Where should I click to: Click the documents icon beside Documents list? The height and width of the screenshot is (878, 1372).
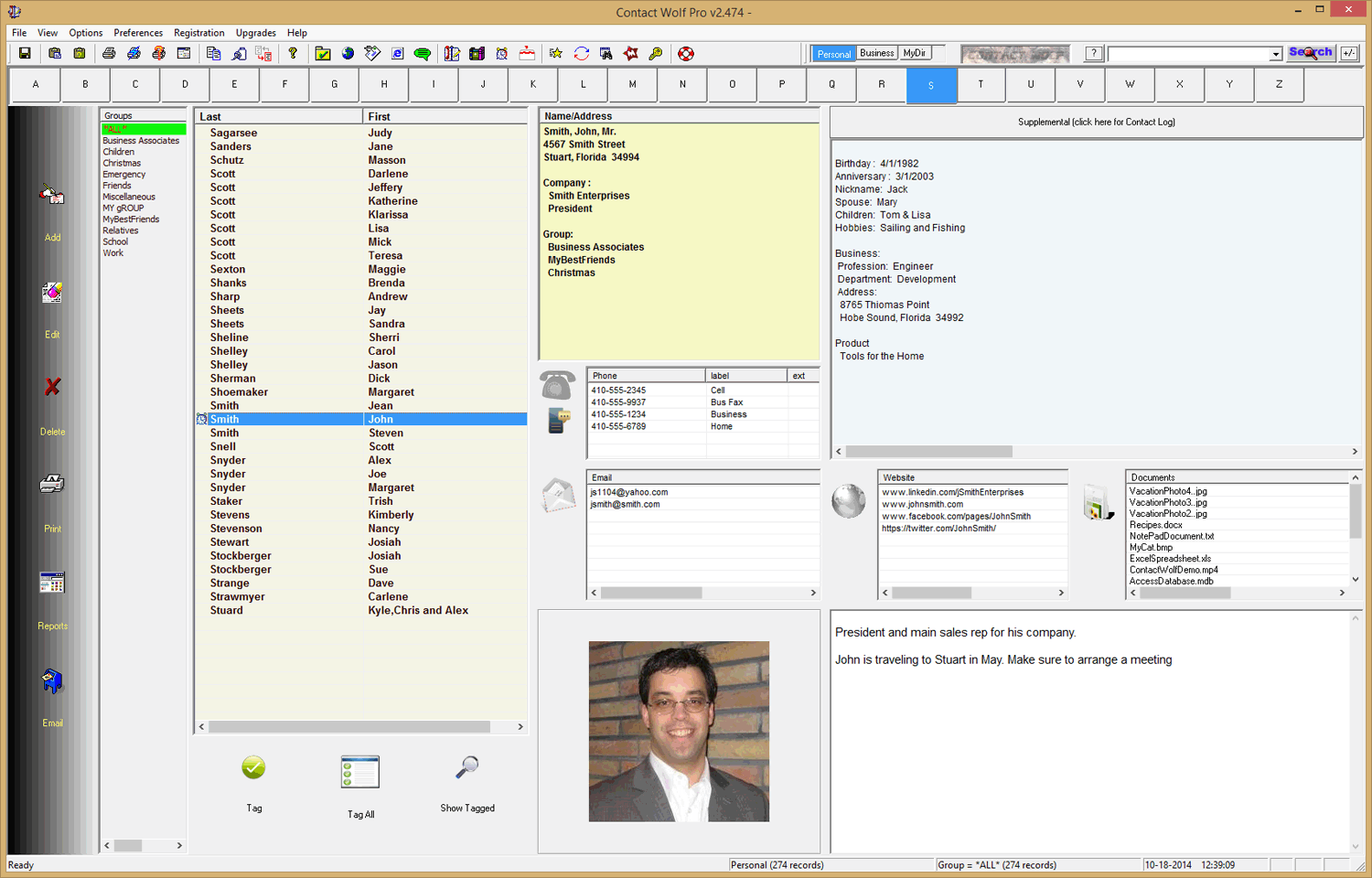pos(1098,502)
